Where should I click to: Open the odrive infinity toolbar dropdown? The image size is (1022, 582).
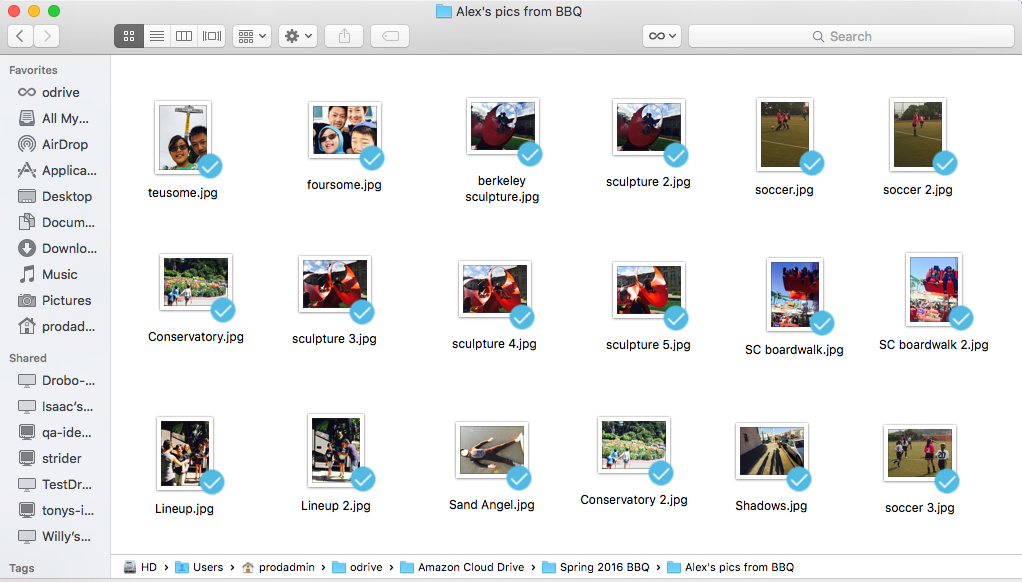[x=662, y=36]
